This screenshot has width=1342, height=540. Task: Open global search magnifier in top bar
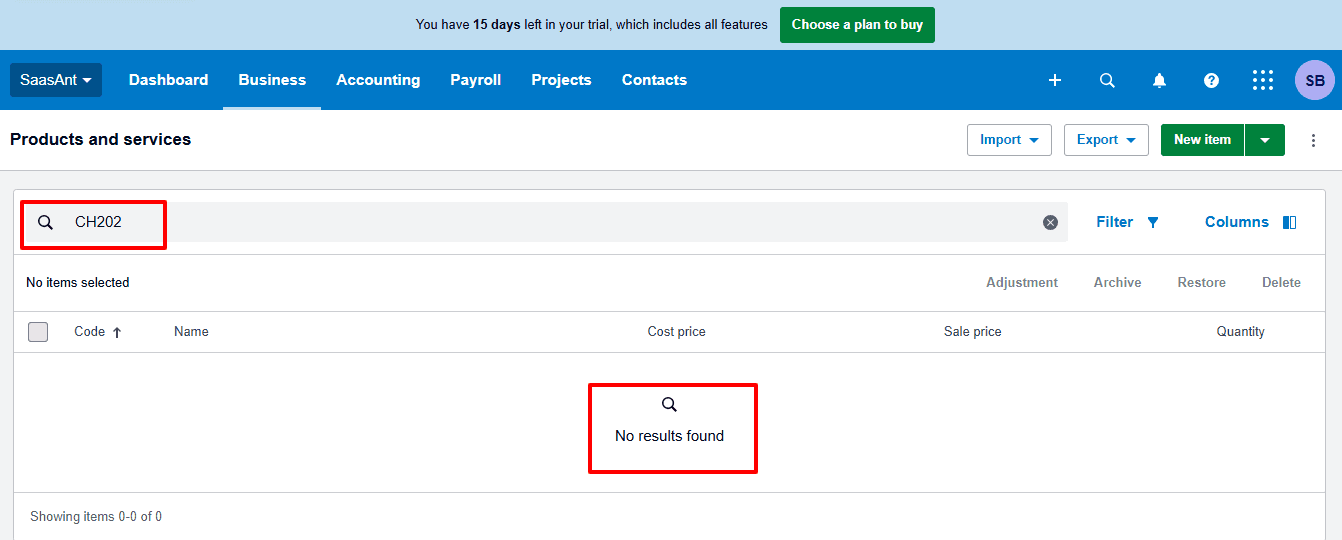point(1107,80)
